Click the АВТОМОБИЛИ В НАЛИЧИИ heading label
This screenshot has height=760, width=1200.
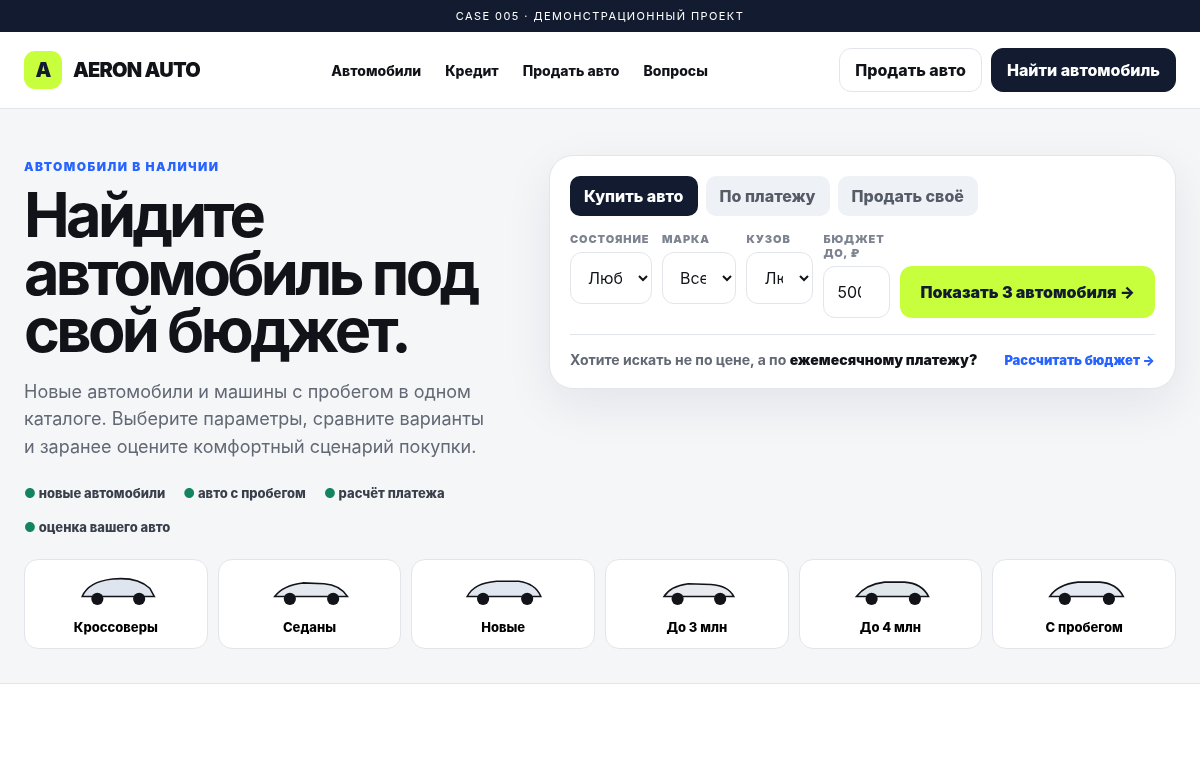click(121, 167)
